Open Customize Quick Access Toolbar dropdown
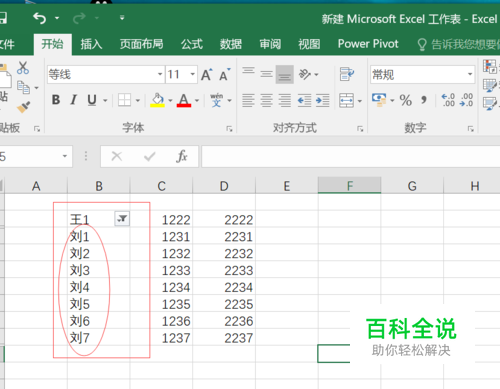The image size is (500, 389). (x=122, y=18)
